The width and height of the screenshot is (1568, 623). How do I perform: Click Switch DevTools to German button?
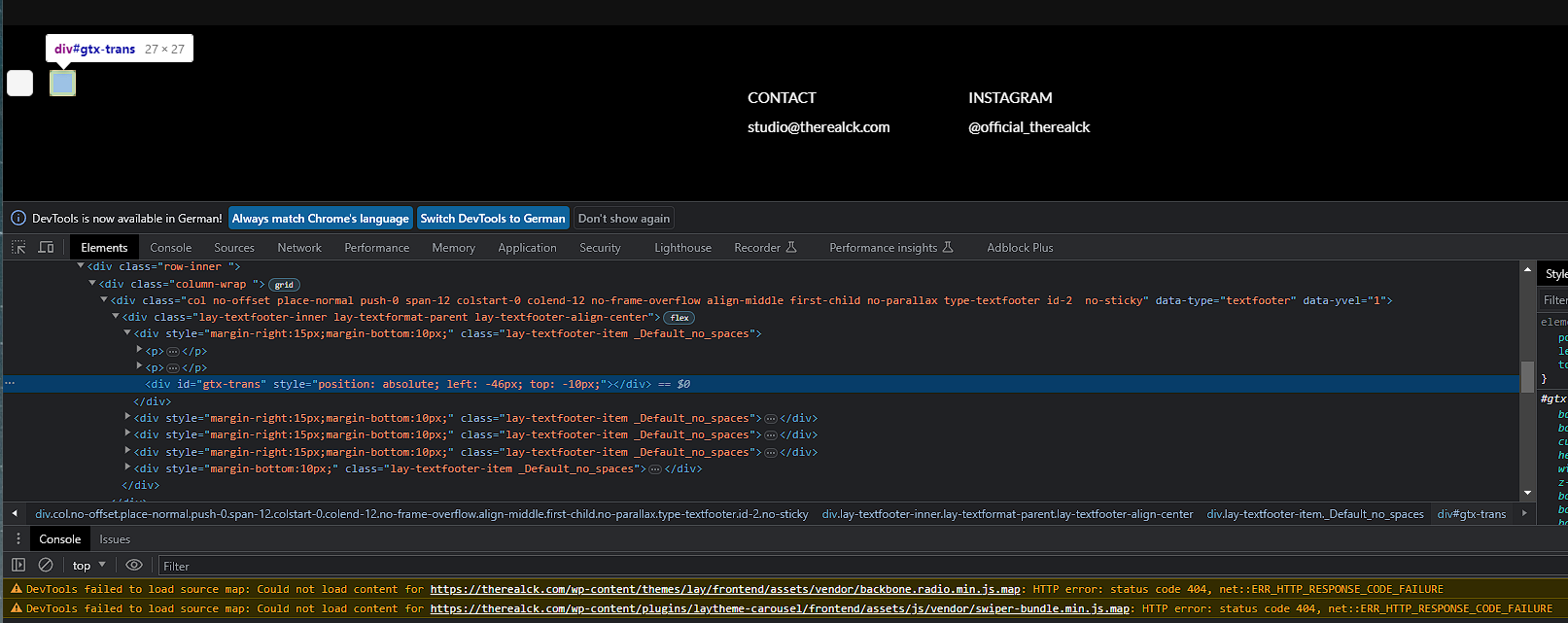coord(492,219)
